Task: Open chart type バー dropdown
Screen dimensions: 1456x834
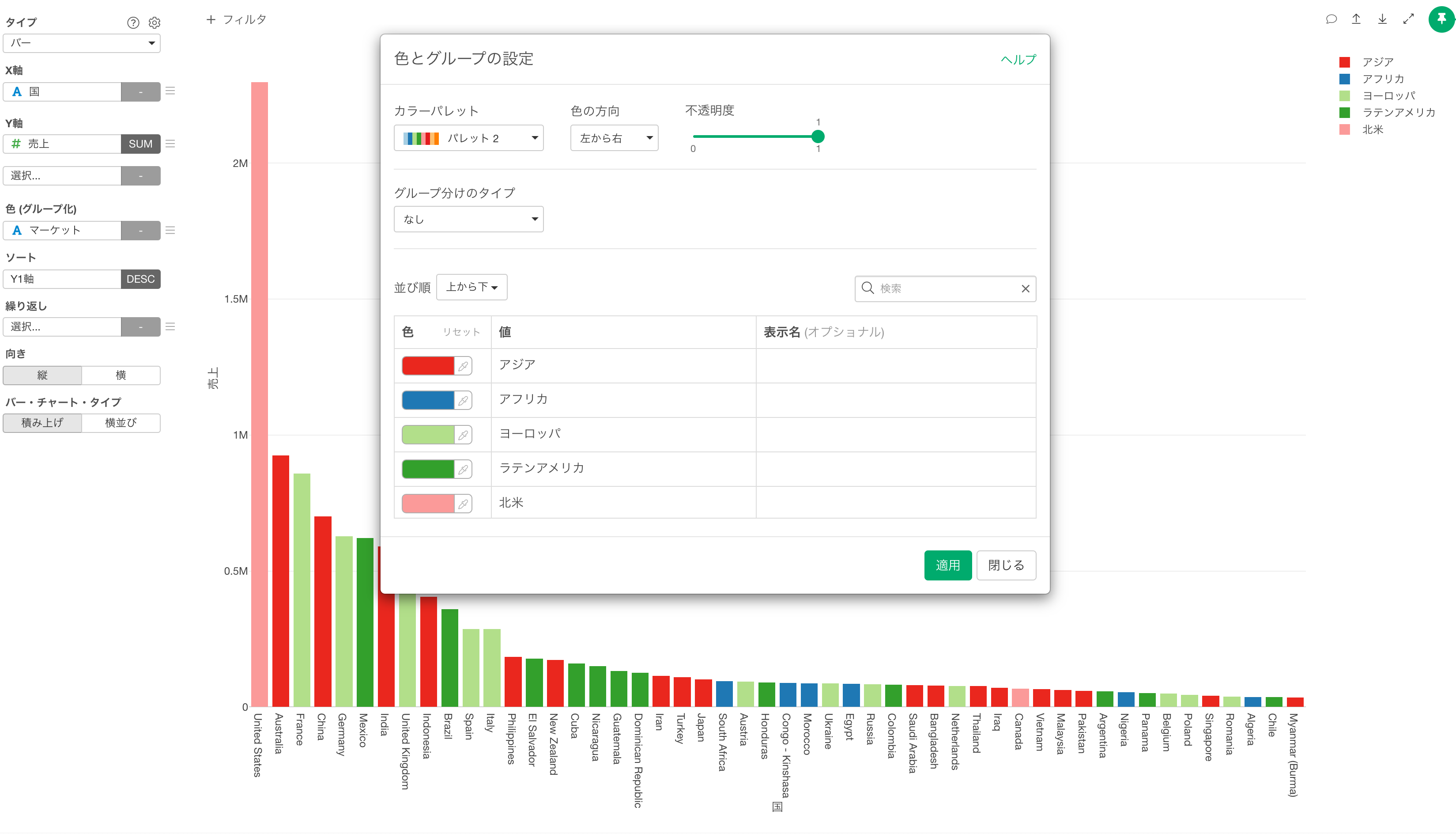Action: pyautogui.click(x=82, y=43)
